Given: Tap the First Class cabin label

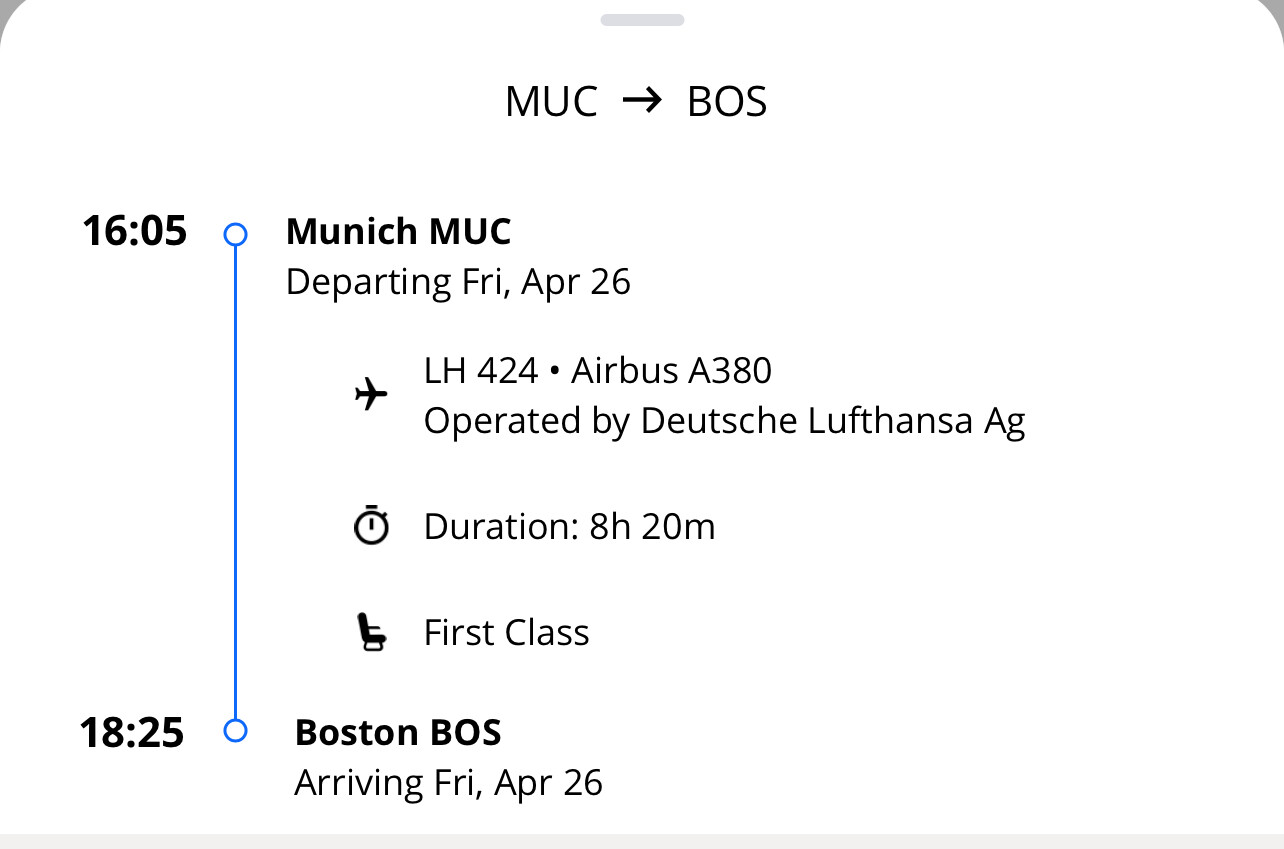Looking at the screenshot, I should pos(506,633).
